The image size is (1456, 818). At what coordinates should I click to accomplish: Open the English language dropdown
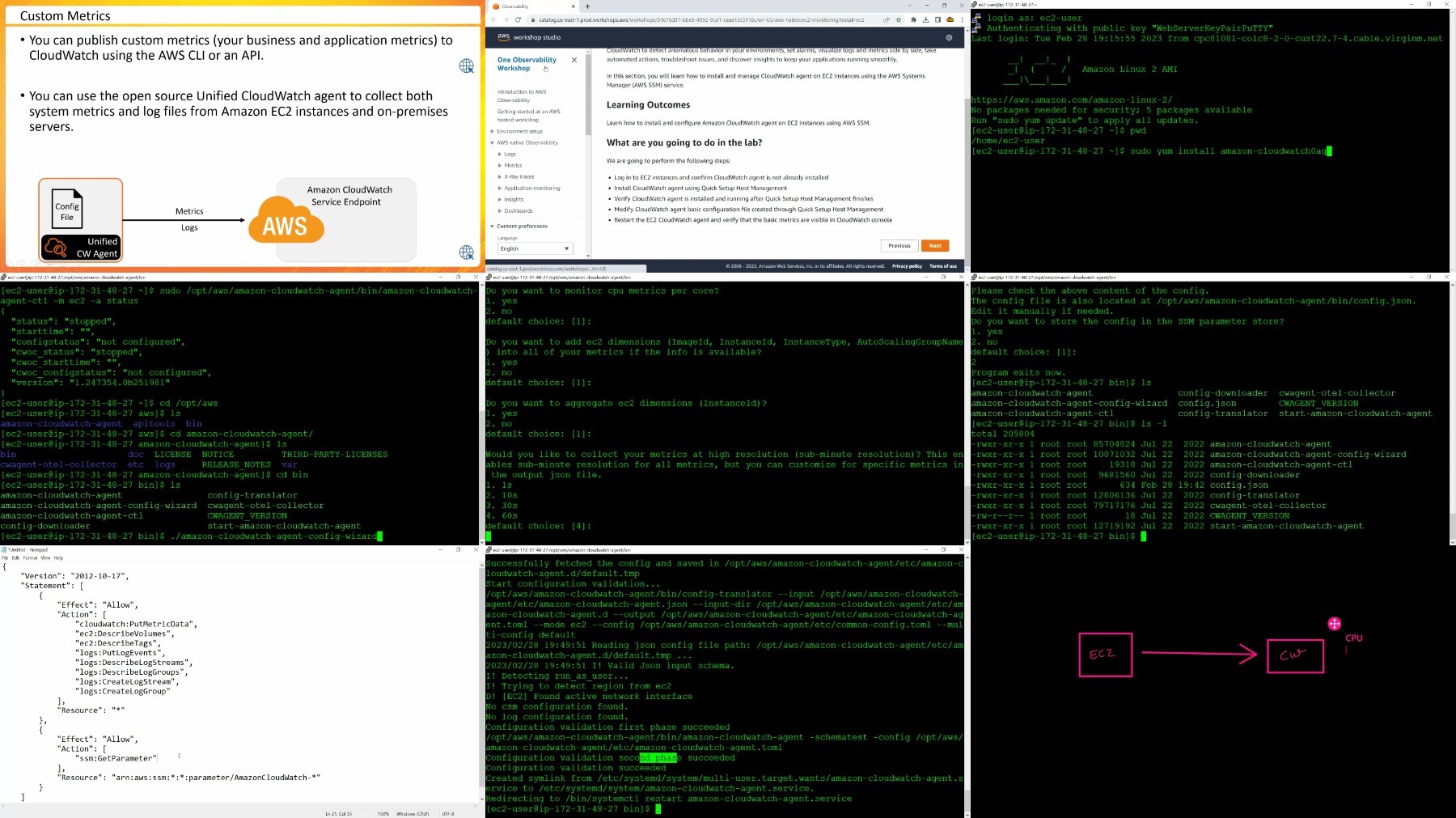(x=534, y=248)
